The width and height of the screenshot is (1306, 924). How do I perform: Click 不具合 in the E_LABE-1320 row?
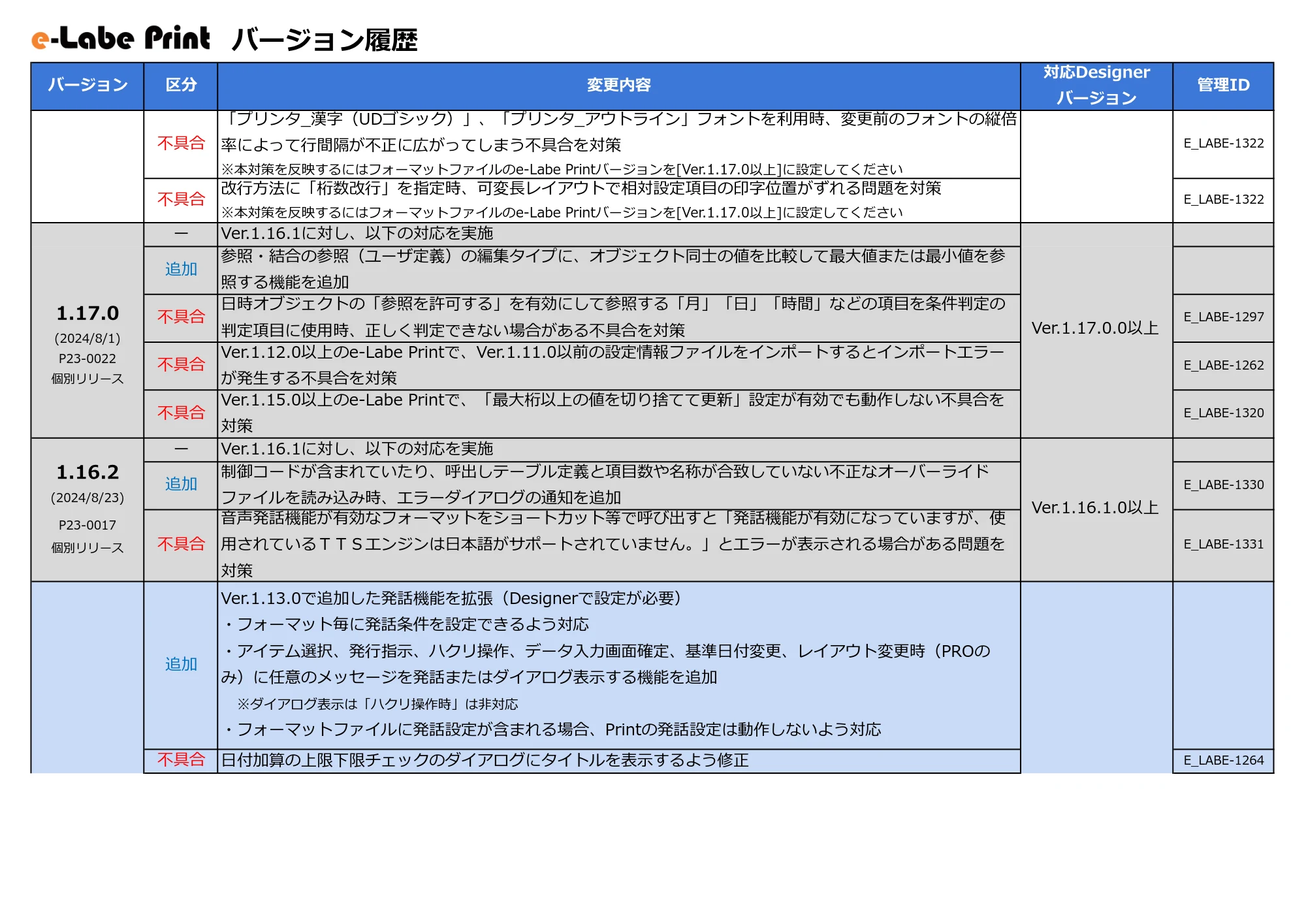coord(181,413)
